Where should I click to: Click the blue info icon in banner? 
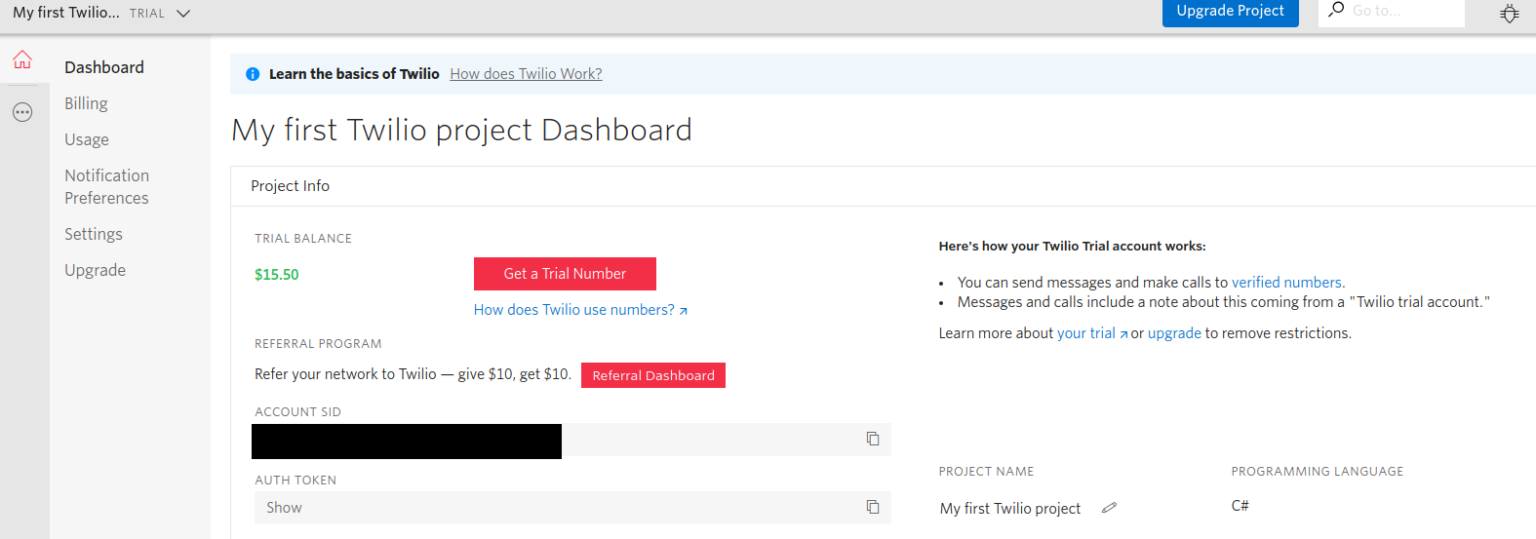click(x=253, y=74)
